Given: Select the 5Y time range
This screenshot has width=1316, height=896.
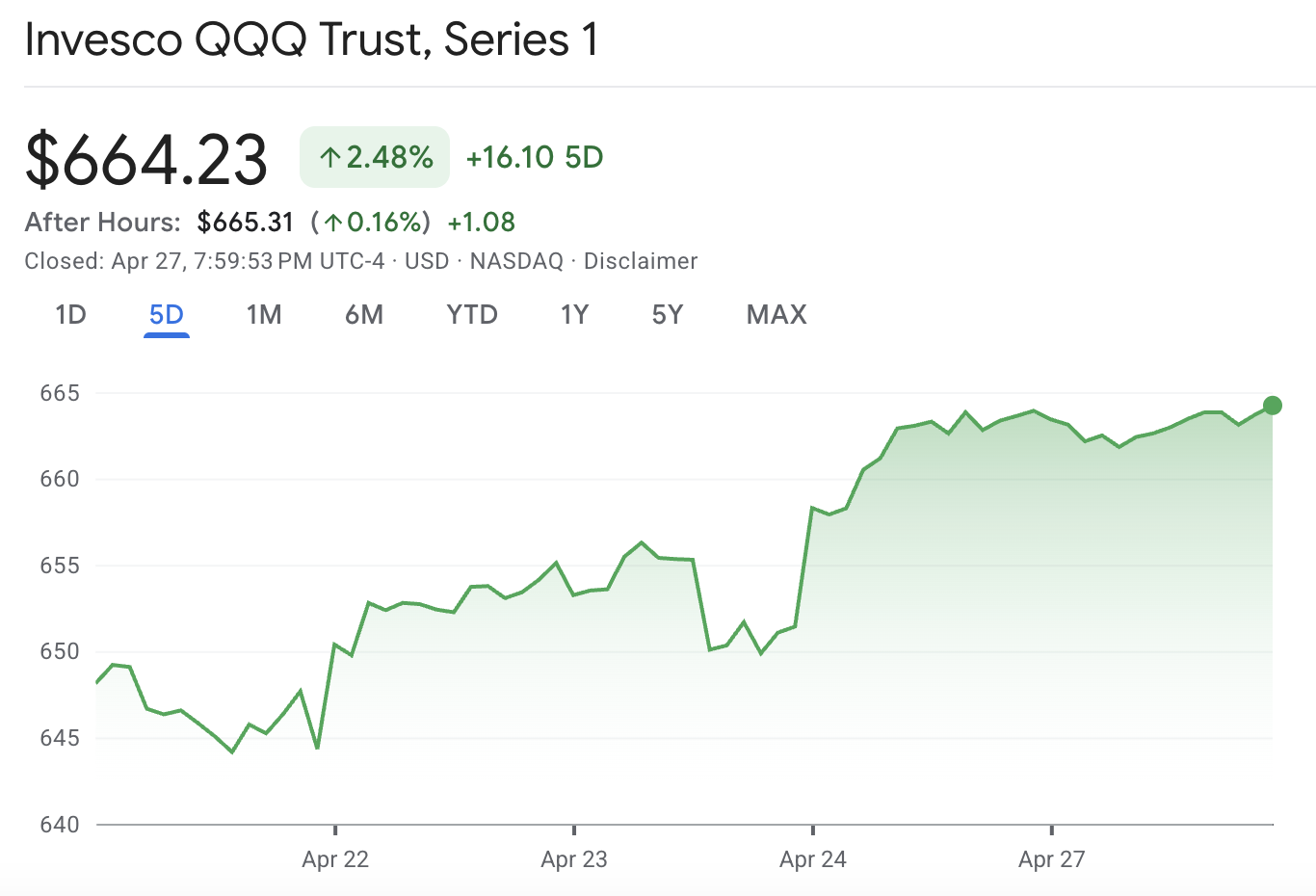Looking at the screenshot, I should 667,314.
